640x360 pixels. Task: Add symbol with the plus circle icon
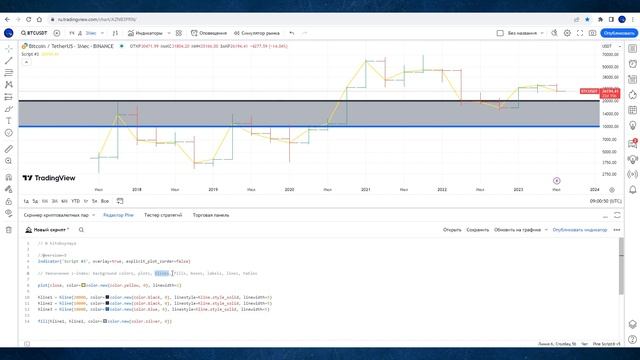(57, 33)
